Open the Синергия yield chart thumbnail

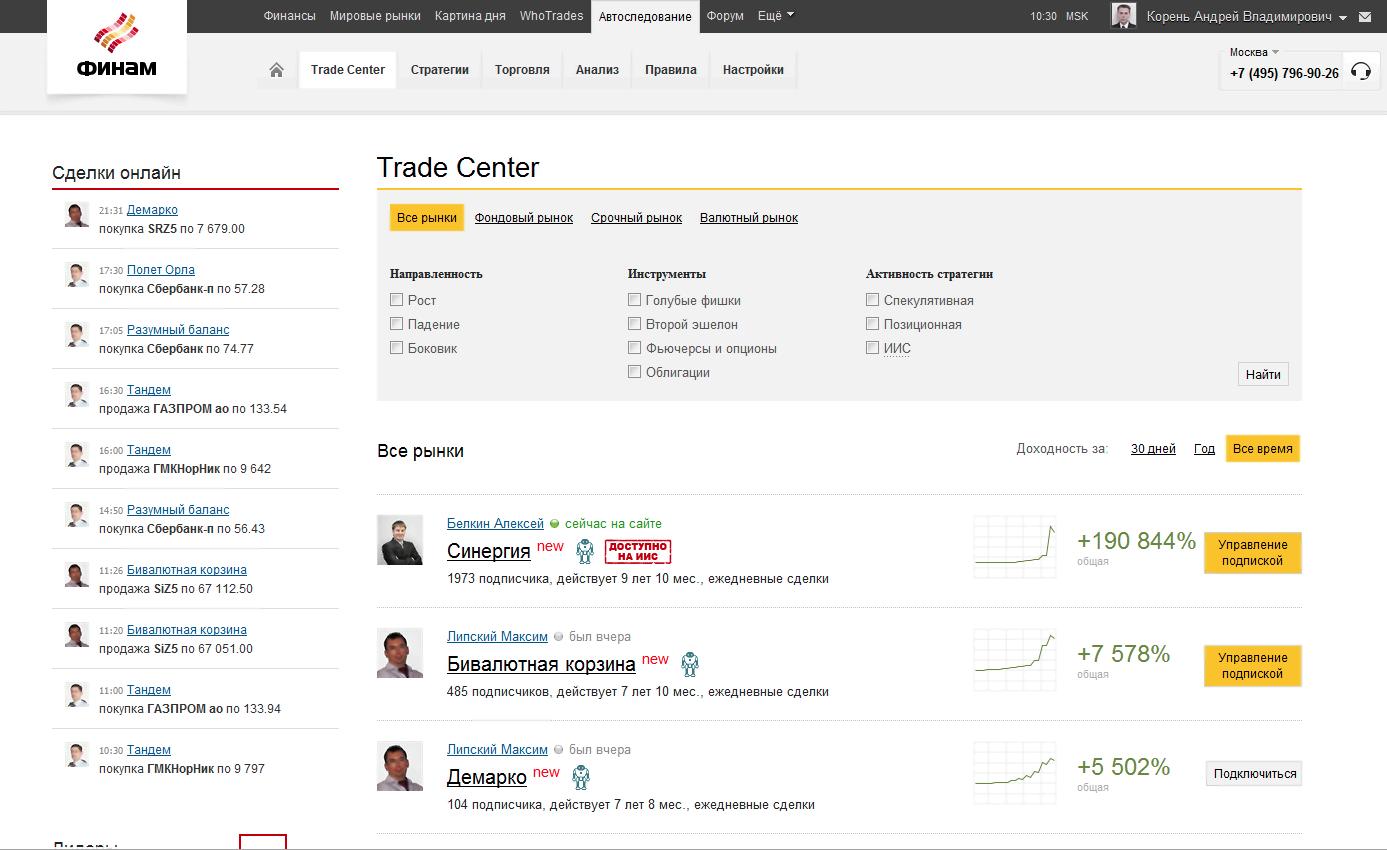coord(1015,546)
